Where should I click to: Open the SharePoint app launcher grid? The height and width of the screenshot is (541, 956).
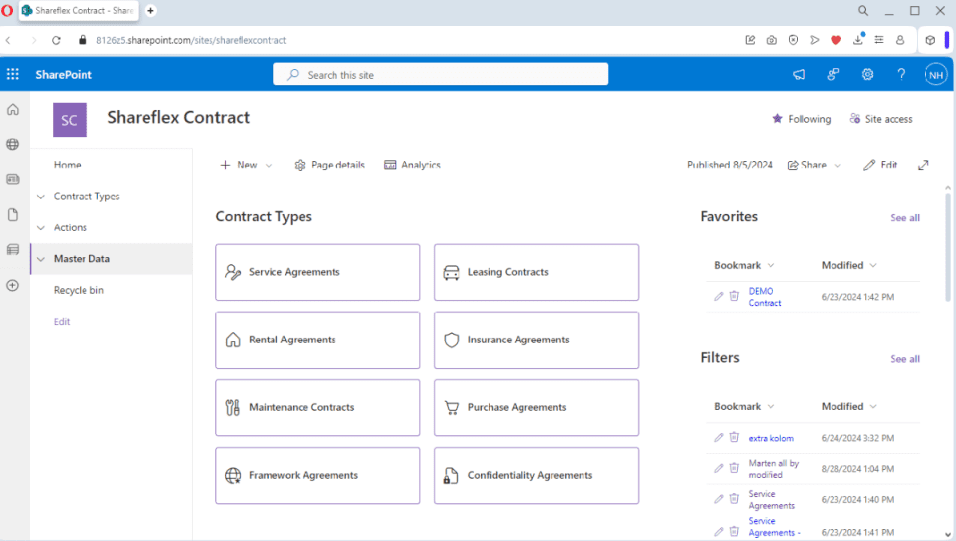(13, 74)
